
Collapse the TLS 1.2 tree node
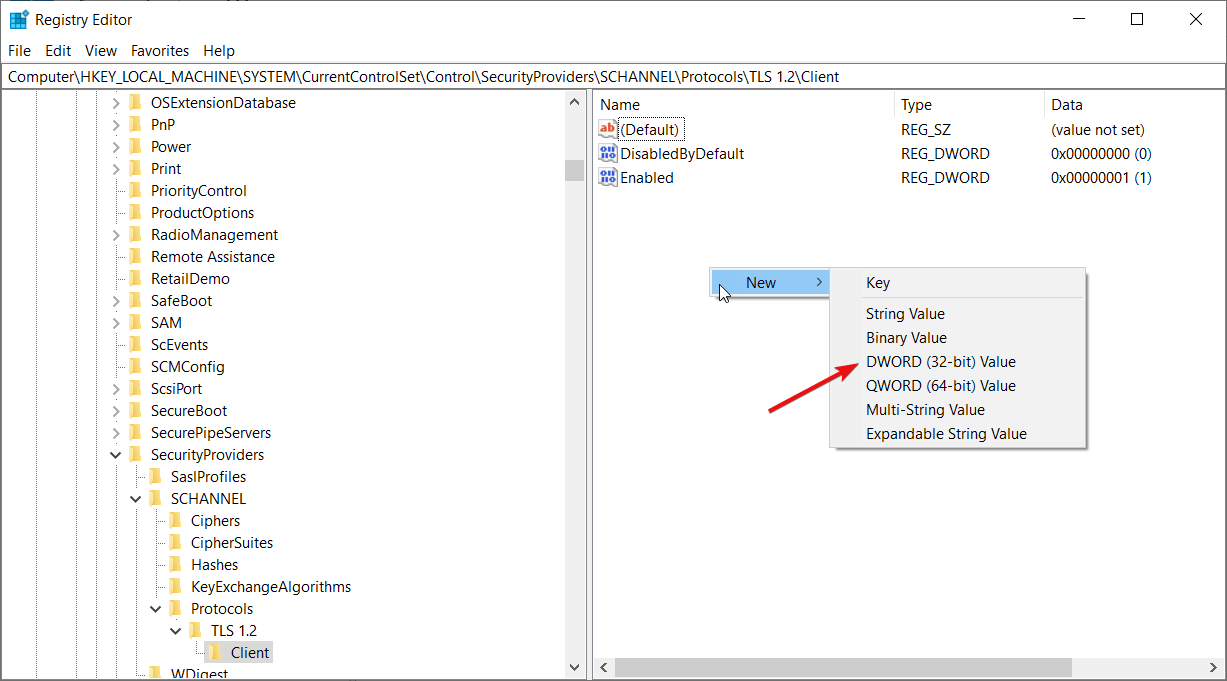tap(176, 630)
